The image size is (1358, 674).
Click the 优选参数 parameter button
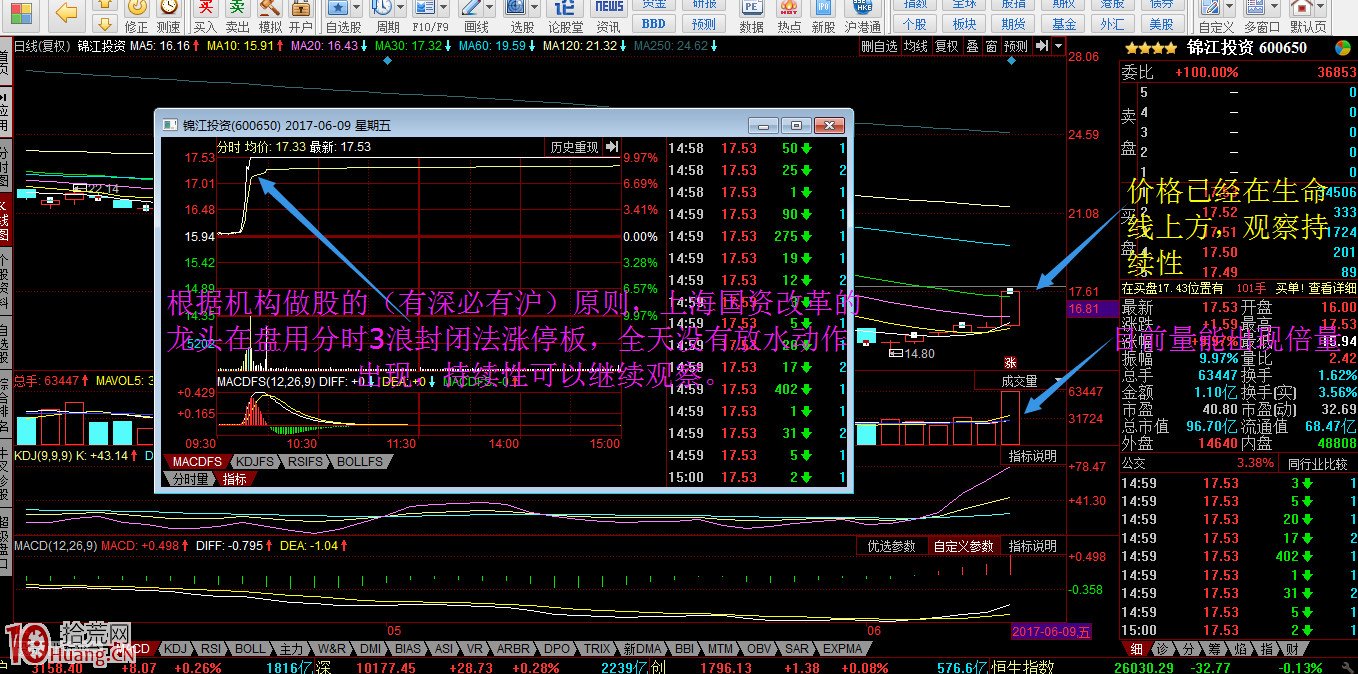(x=891, y=546)
